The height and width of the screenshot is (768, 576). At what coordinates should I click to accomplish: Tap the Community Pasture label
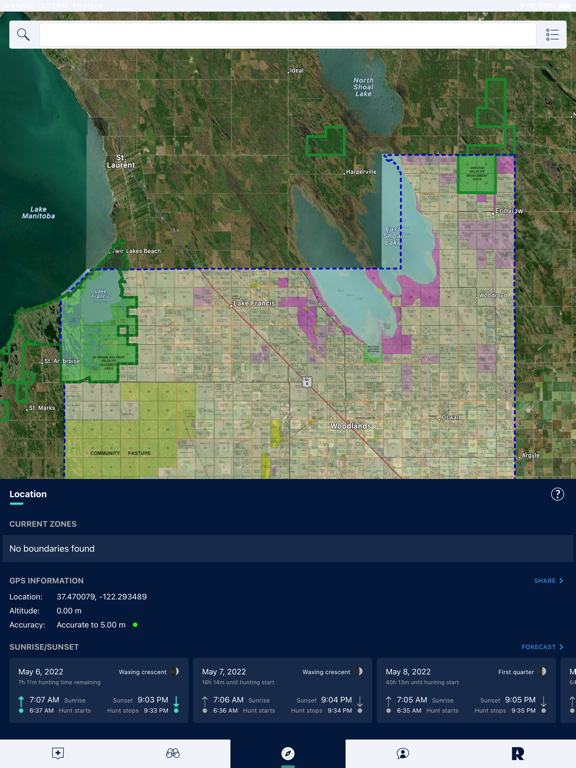click(120, 453)
